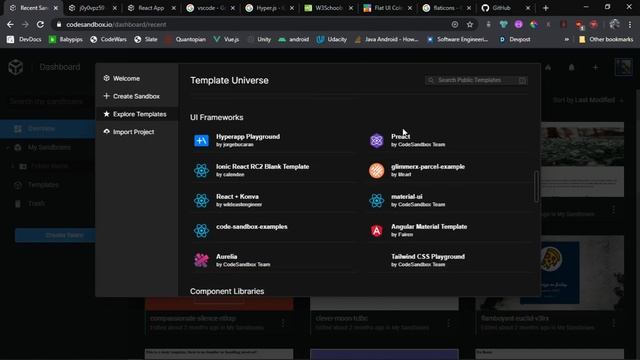This screenshot has width=640, height=360.
Task: Open the Hyperapp Playground template icon
Action: coord(201,140)
